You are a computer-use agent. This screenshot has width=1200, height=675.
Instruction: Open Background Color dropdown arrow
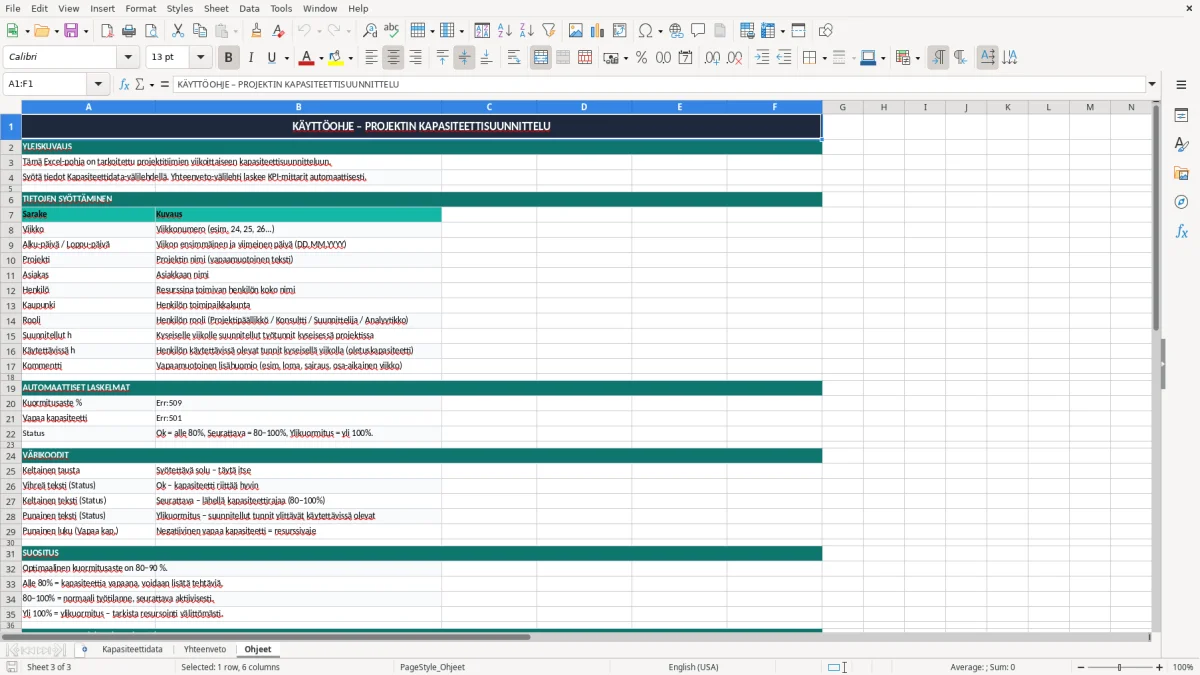tap(351, 58)
